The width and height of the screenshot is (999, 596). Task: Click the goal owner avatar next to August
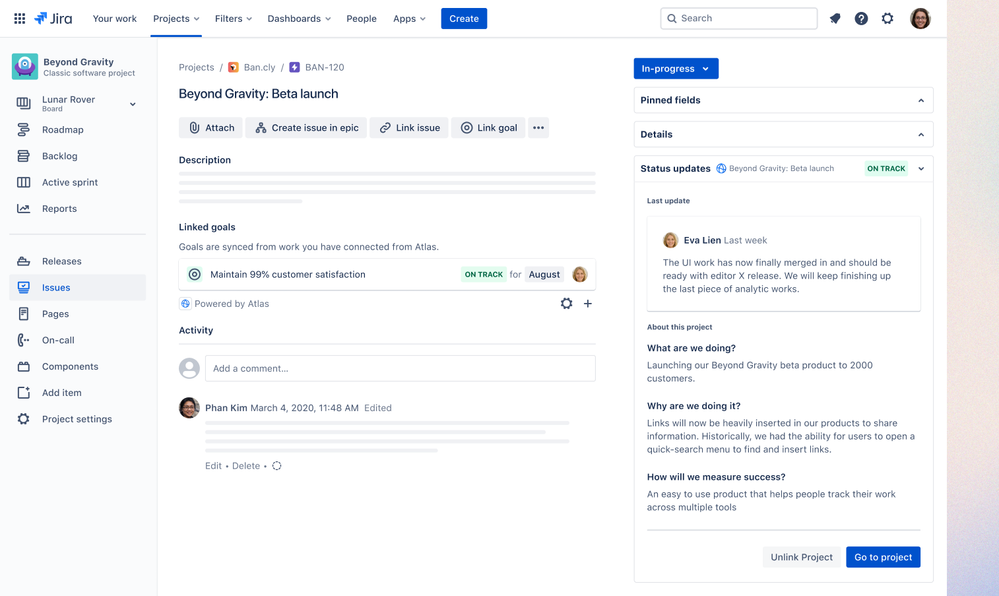tap(579, 274)
